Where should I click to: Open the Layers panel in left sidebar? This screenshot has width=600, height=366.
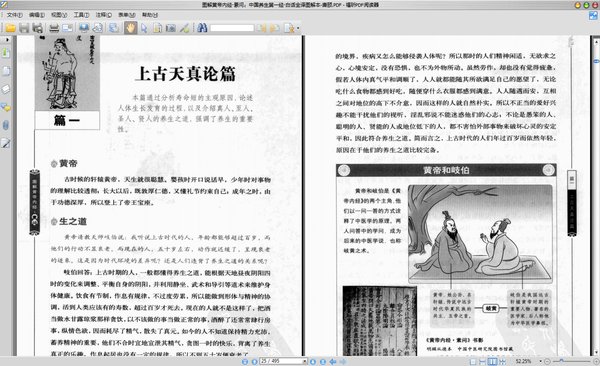[6, 89]
